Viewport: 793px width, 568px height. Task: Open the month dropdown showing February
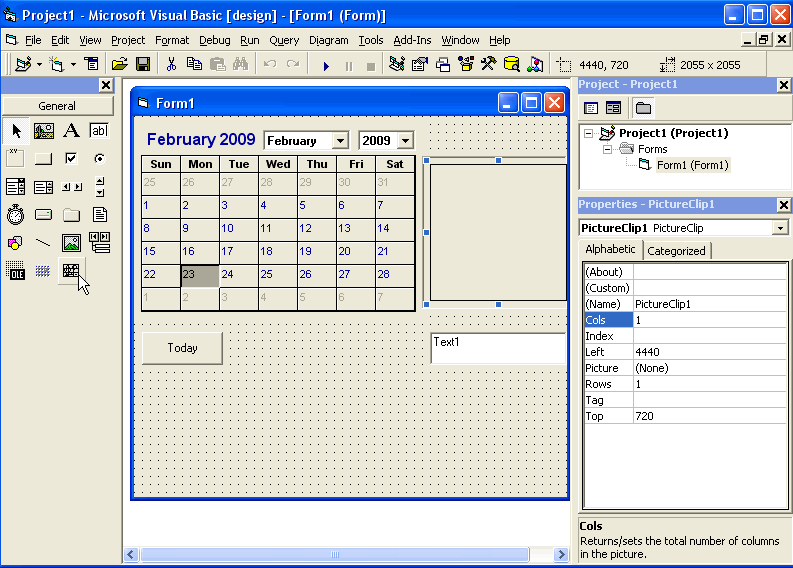341,141
